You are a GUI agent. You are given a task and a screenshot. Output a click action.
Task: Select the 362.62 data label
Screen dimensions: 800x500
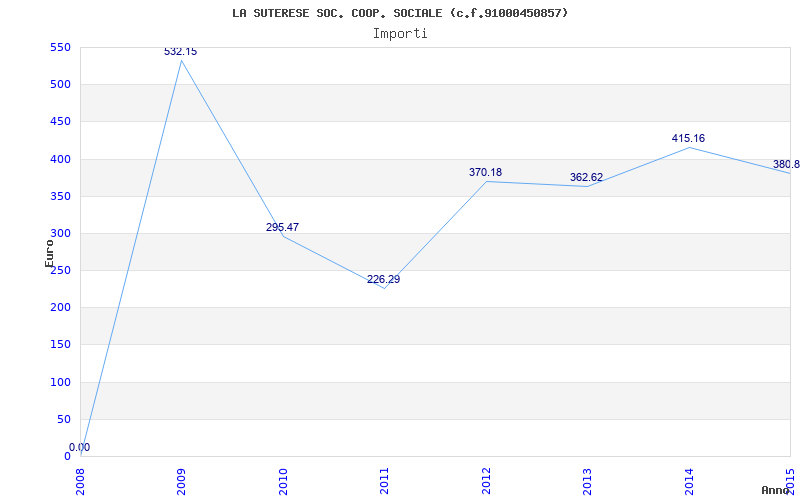(x=586, y=178)
